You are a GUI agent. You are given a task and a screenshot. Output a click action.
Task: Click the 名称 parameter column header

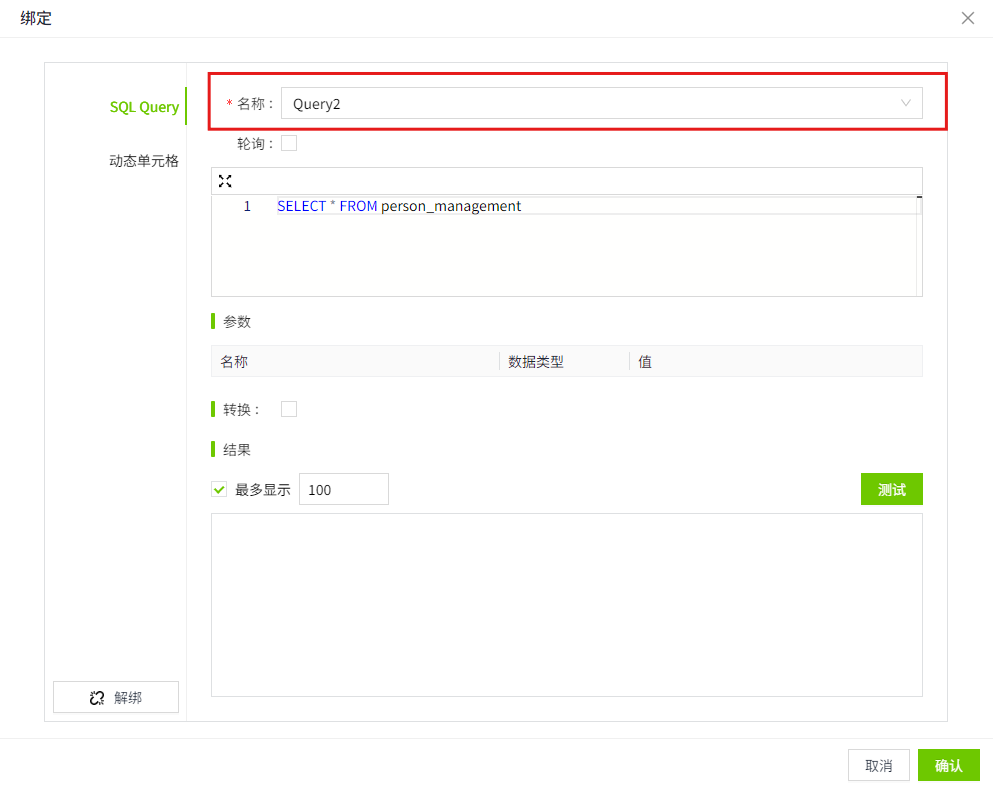tap(234, 362)
